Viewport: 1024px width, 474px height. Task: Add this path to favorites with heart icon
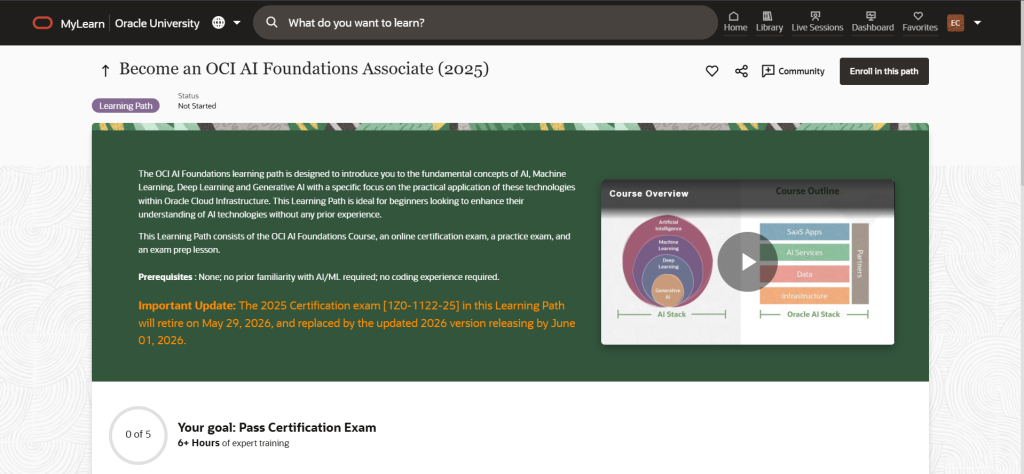pos(712,71)
